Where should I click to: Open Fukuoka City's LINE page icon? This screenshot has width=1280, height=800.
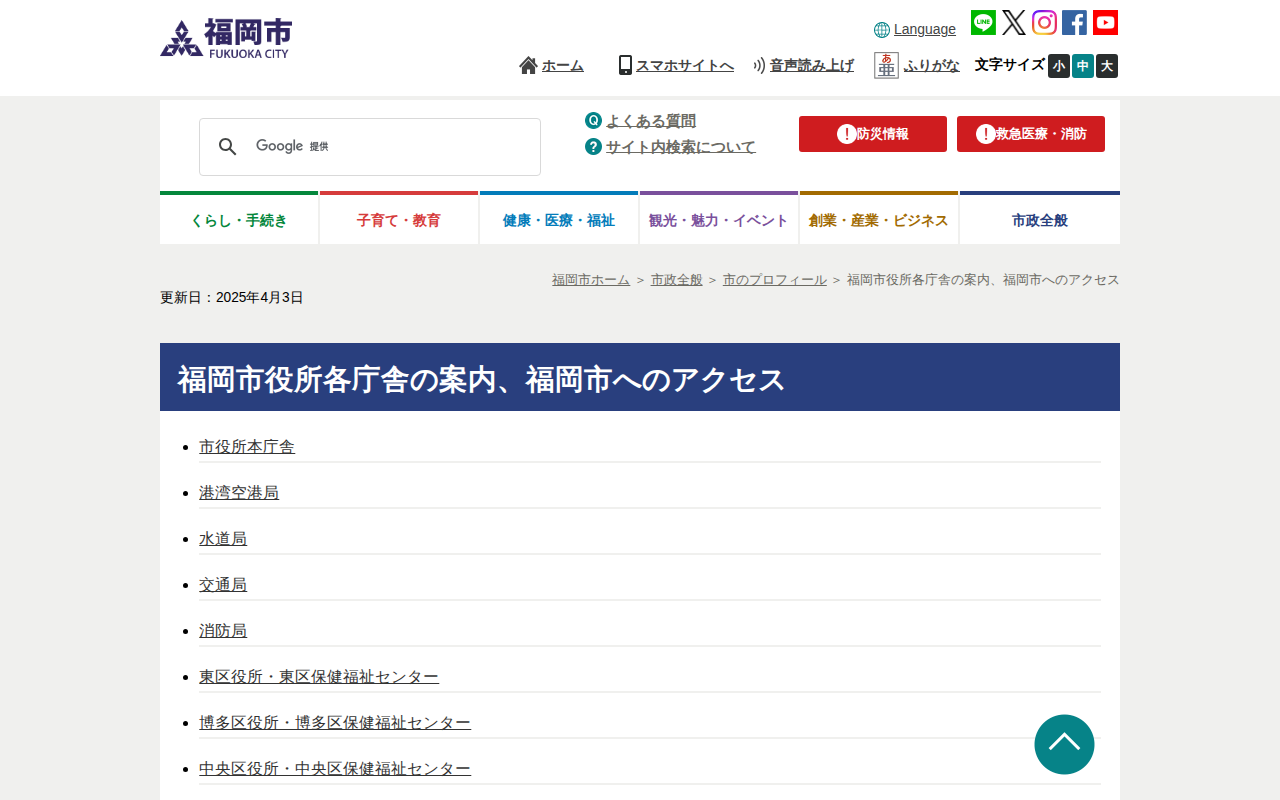(983, 22)
